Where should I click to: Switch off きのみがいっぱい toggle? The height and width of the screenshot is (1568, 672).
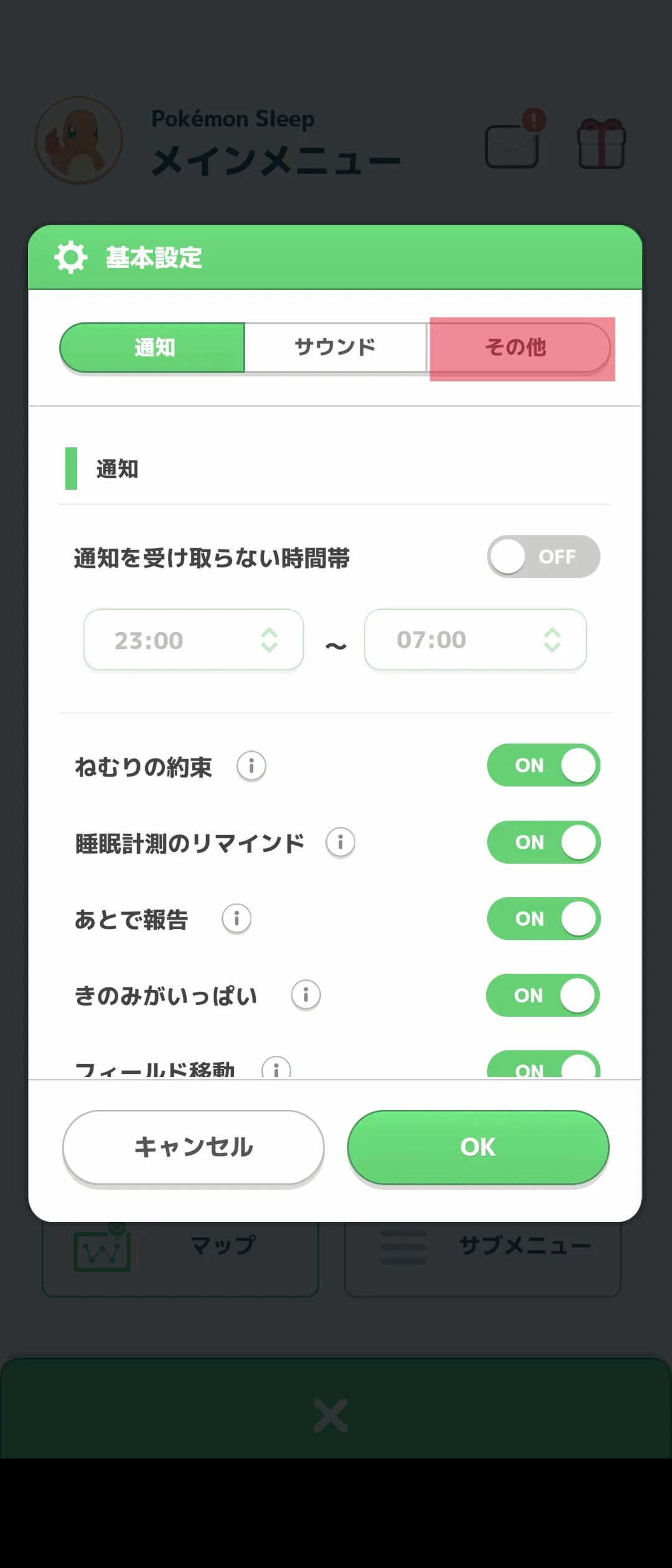coord(543,996)
